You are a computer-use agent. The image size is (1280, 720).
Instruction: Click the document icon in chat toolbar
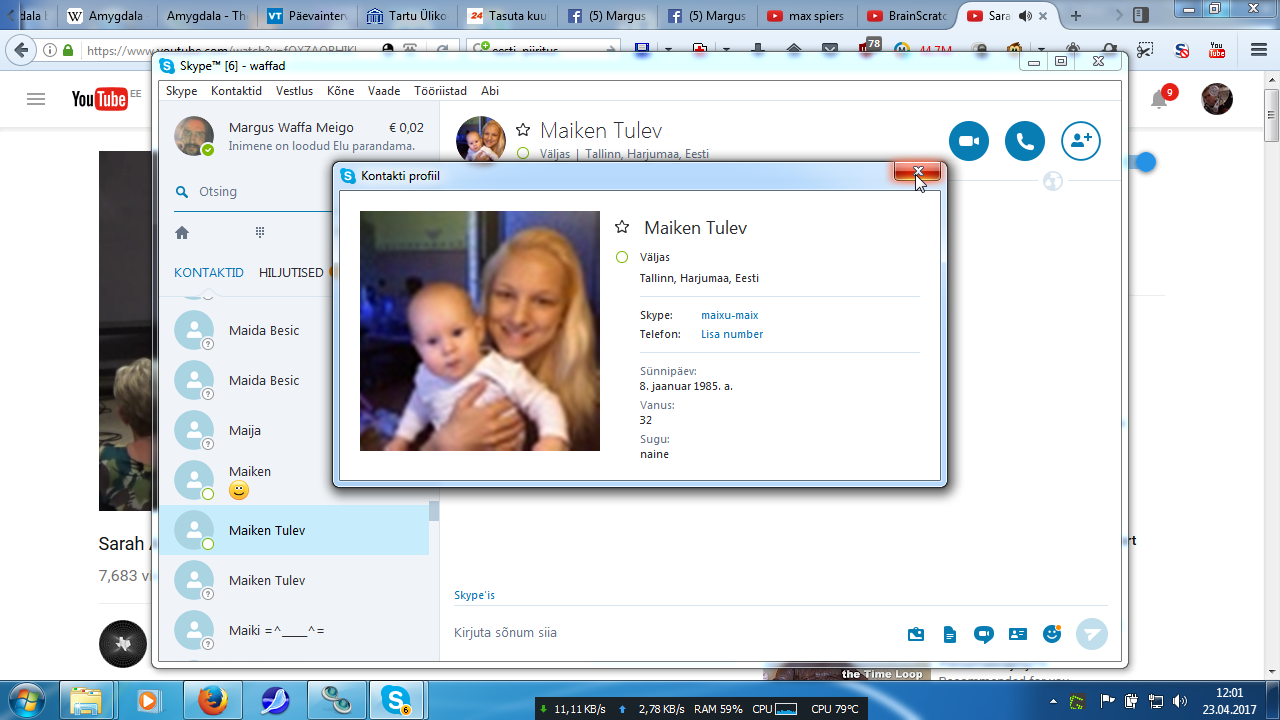[950, 634]
